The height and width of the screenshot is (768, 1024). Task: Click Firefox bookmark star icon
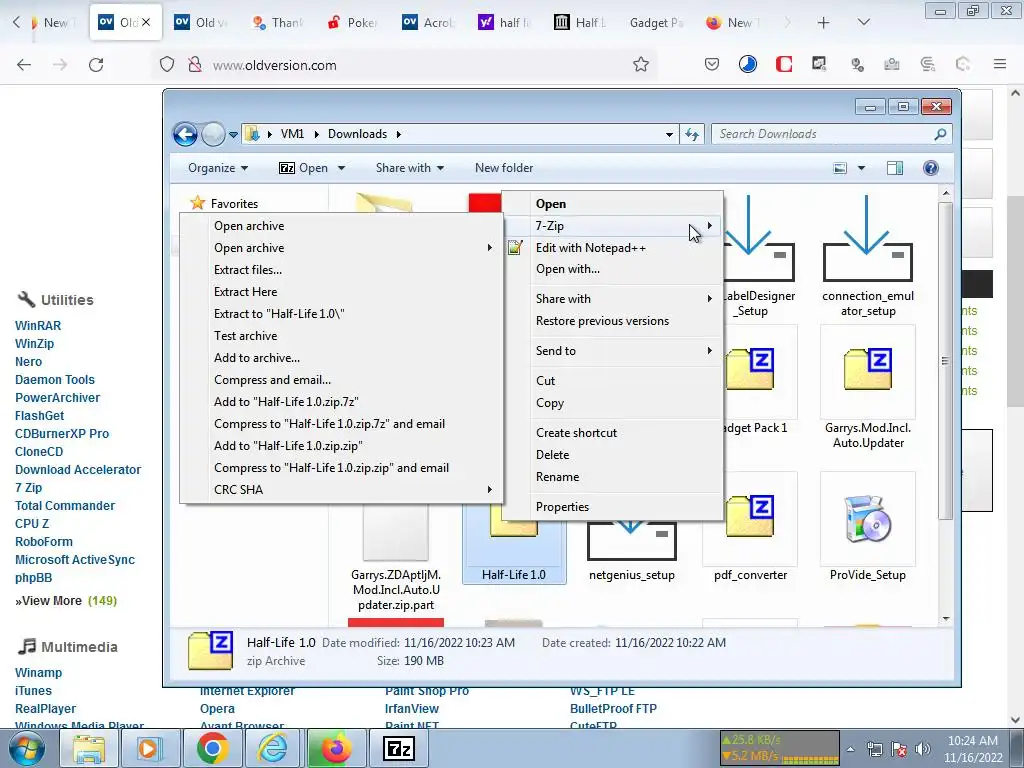point(641,64)
